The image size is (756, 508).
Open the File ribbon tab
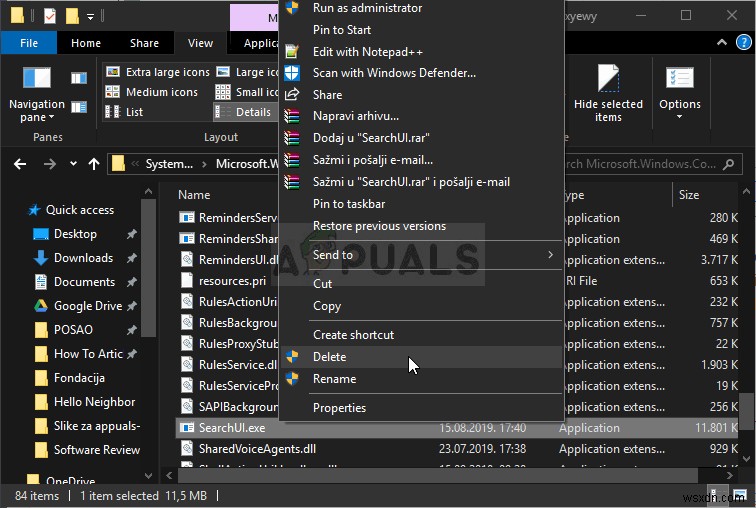pyautogui.click(x=29, y=43)
